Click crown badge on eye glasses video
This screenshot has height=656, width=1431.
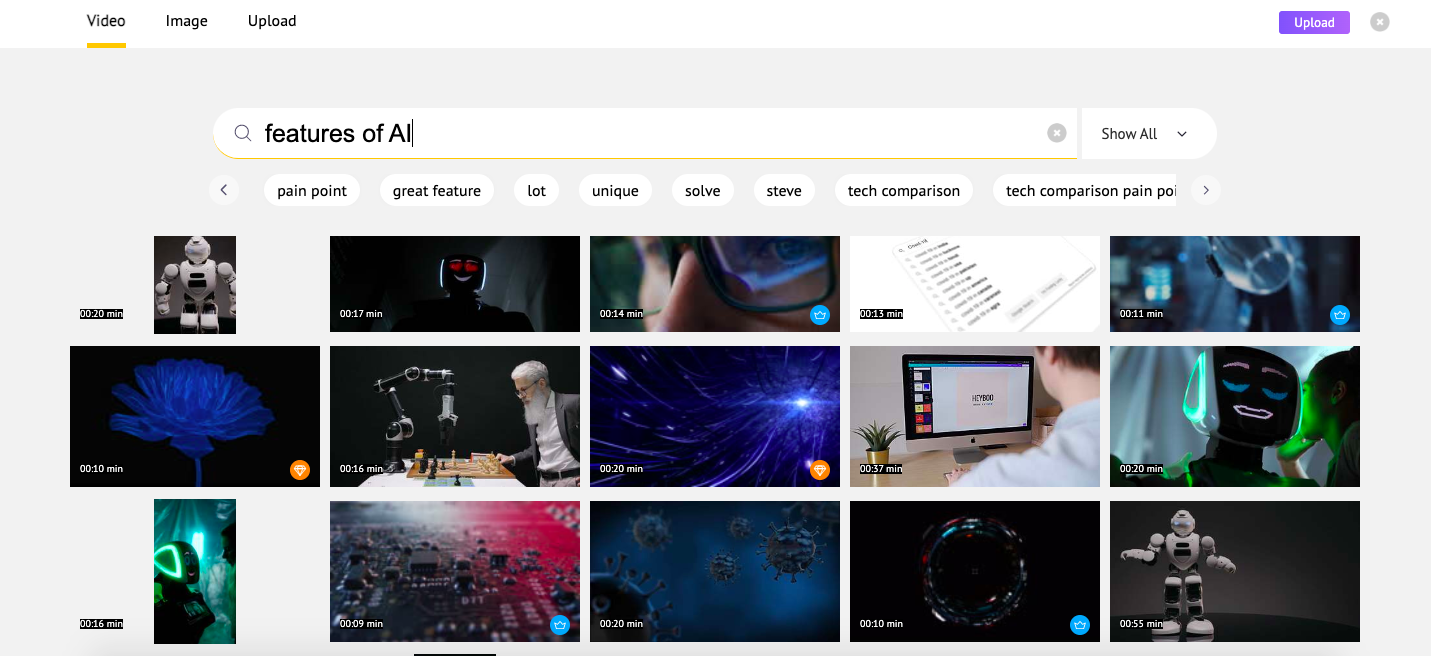820,315
